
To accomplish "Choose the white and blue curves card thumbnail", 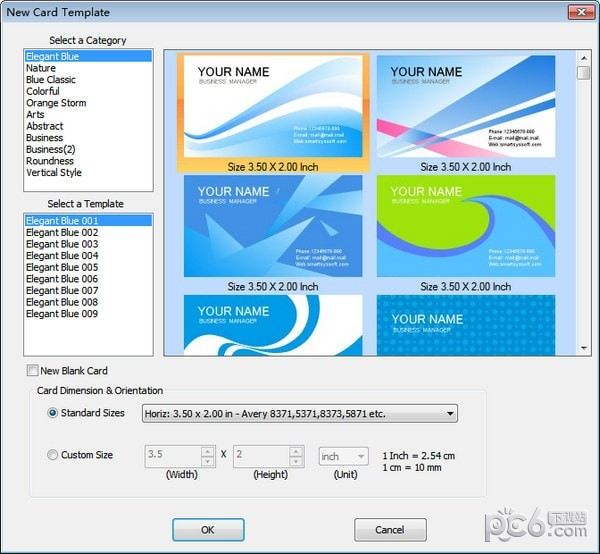I will click(x=273, y=324).
